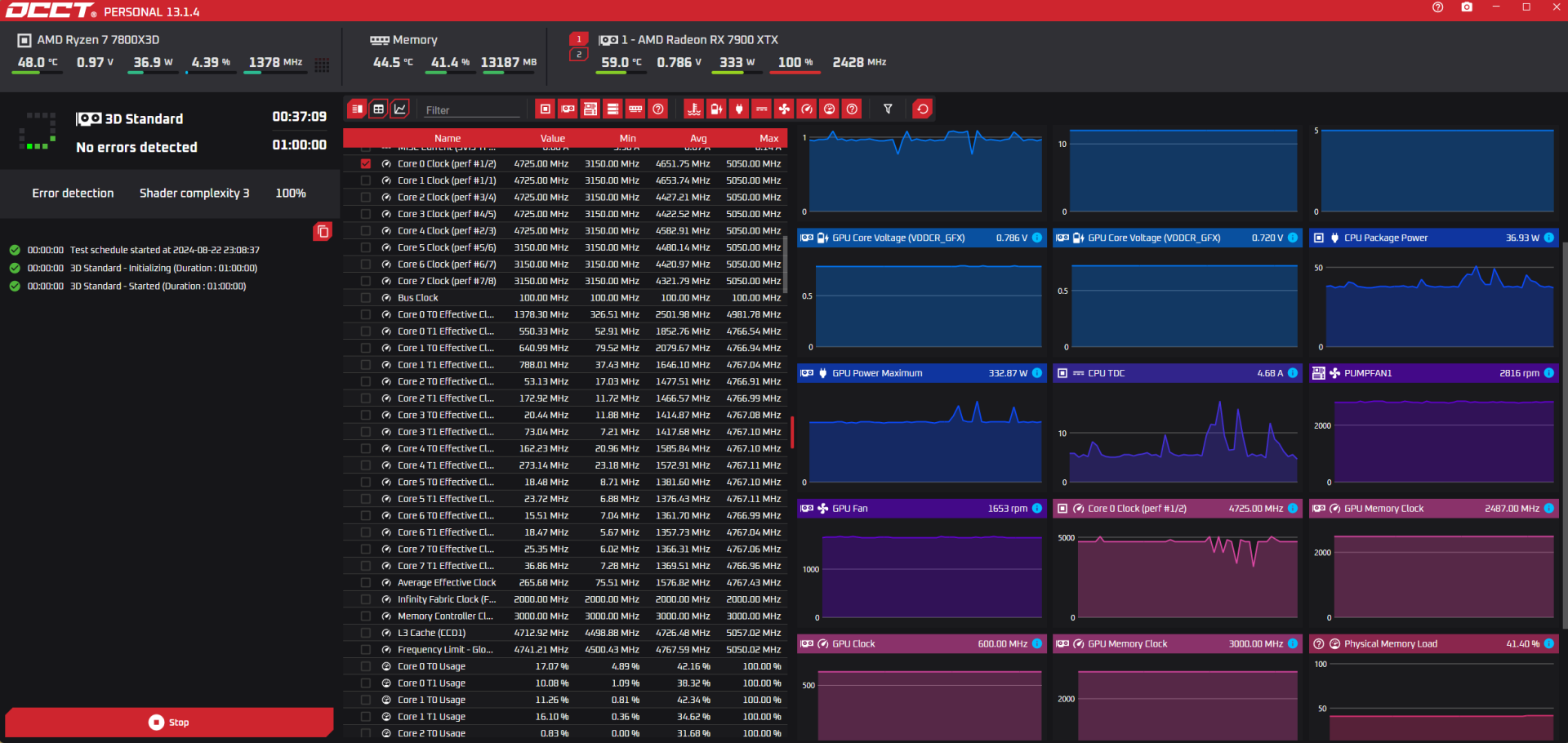Open info for CPU Package Power graph

pyautogui.click(x=1548, y=238)
